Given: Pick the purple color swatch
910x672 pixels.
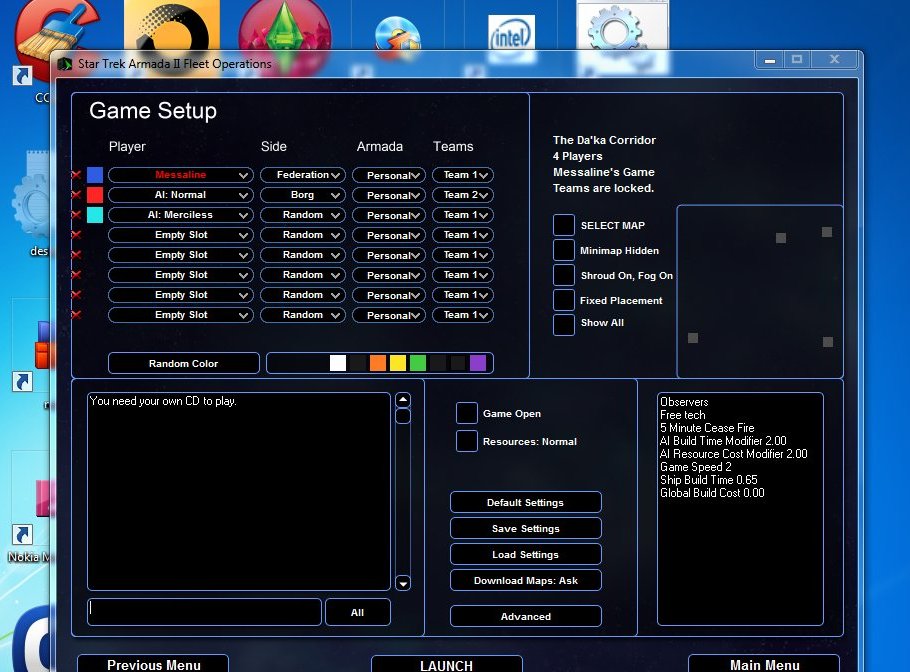Looking at the screenshot, I should coord(478,363).
